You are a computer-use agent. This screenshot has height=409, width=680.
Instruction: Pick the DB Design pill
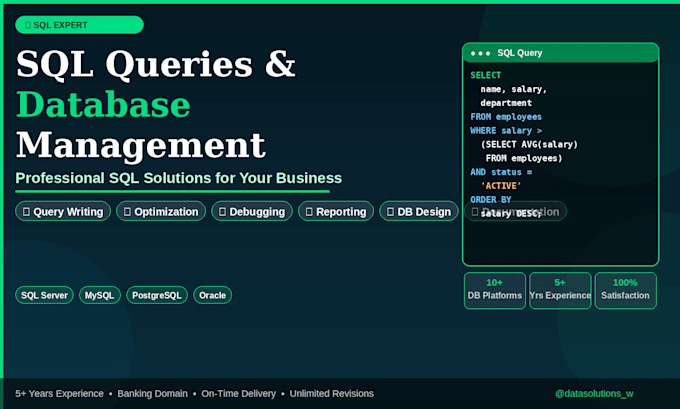[418, 211]
